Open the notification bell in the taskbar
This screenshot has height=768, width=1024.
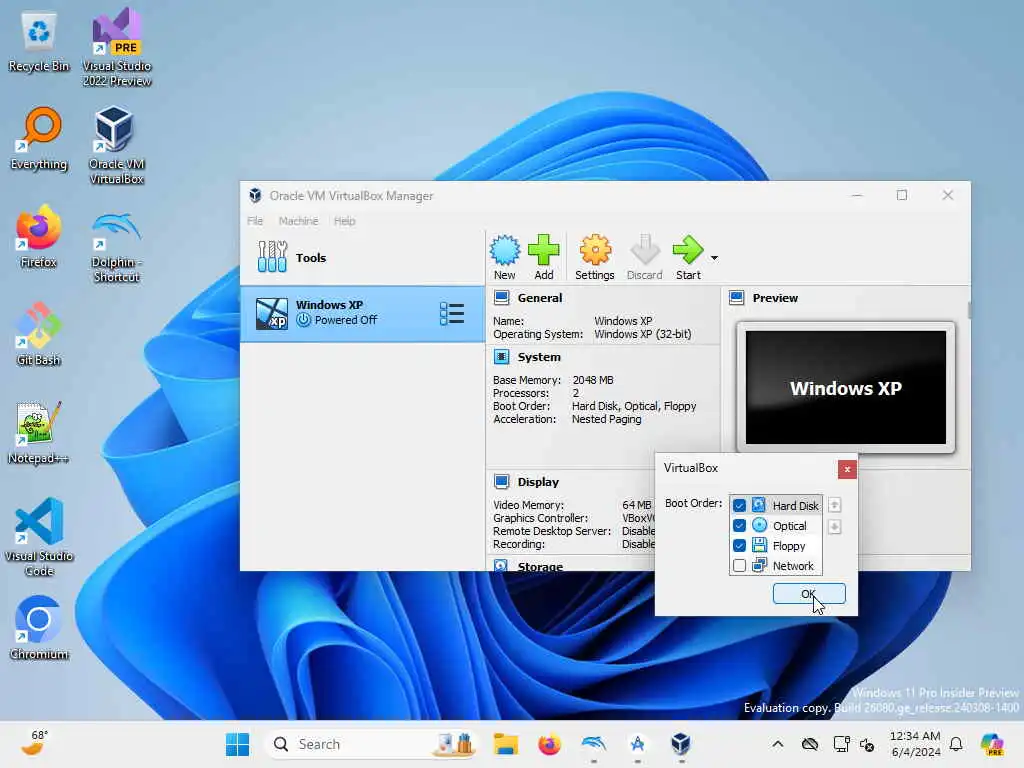click(x=956, y=744)
